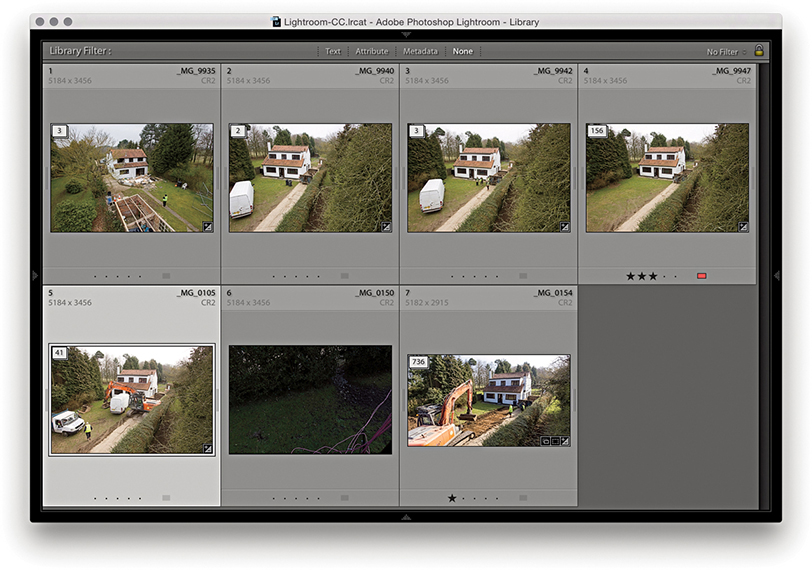Expand the left panel group arrow
This screenshot has height=570, width=812.
(35, 275)
